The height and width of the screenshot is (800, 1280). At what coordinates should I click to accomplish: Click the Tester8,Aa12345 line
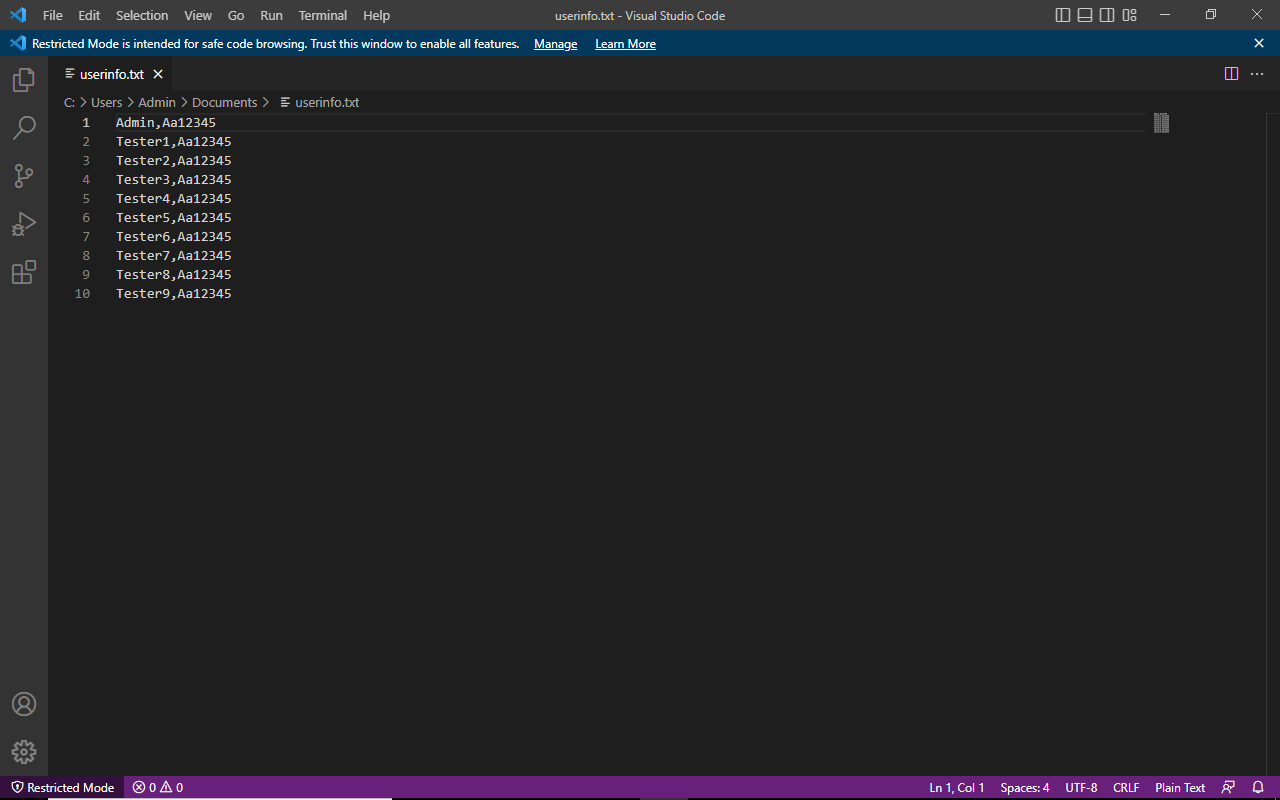pyautogui.click(x=174, y=275)
